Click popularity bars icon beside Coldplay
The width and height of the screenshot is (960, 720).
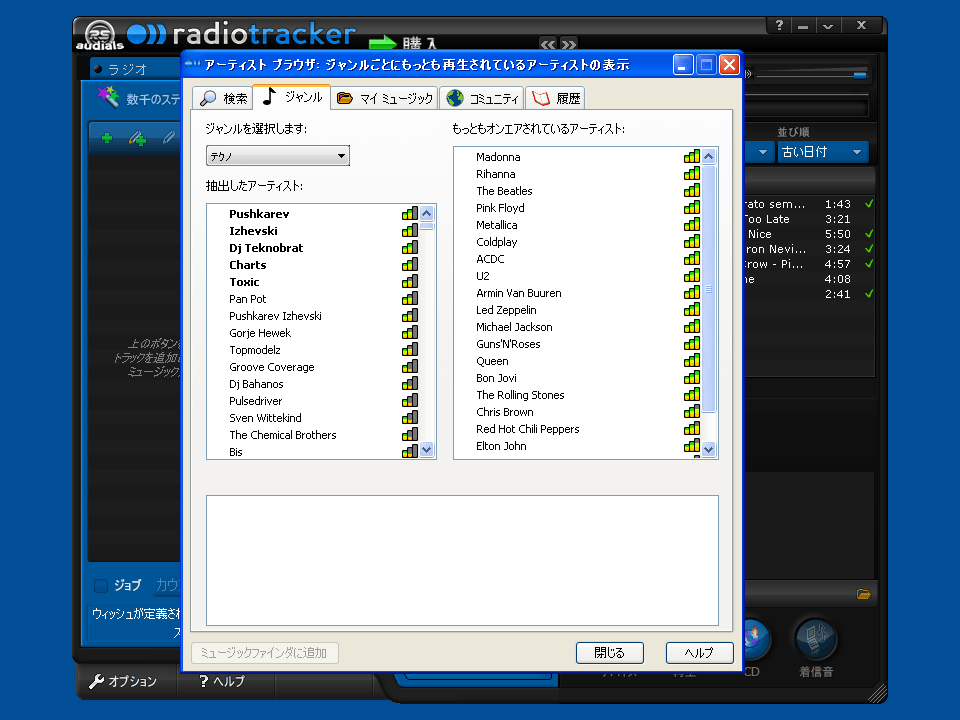pos(691,241)
